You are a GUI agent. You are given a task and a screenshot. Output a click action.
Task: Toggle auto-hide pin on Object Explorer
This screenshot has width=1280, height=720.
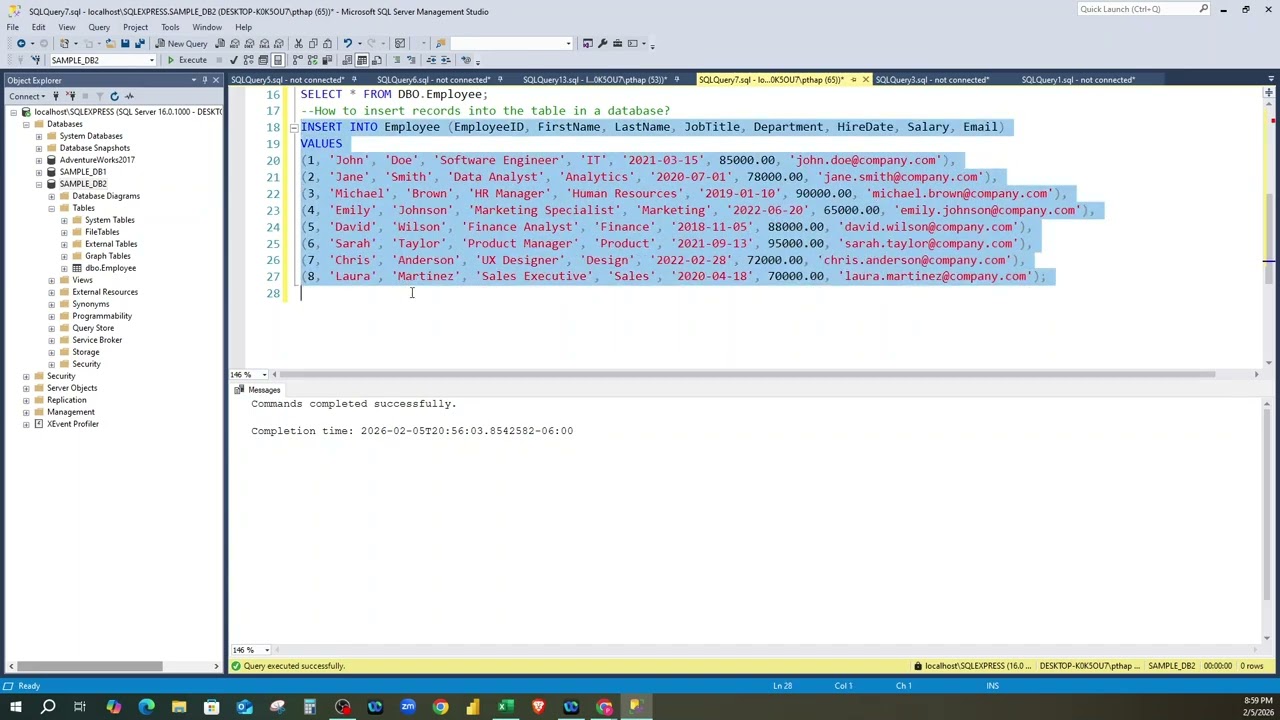click(x=204, y=80)
